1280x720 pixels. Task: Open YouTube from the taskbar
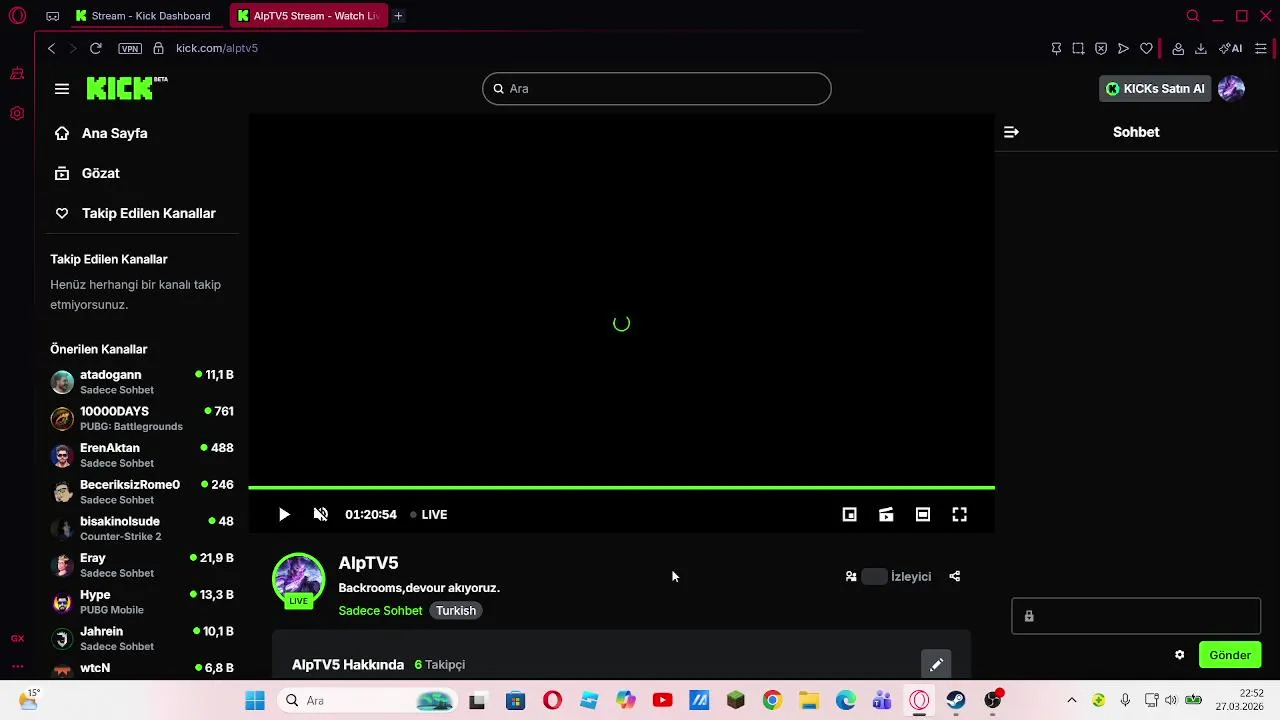click(662, 701)
